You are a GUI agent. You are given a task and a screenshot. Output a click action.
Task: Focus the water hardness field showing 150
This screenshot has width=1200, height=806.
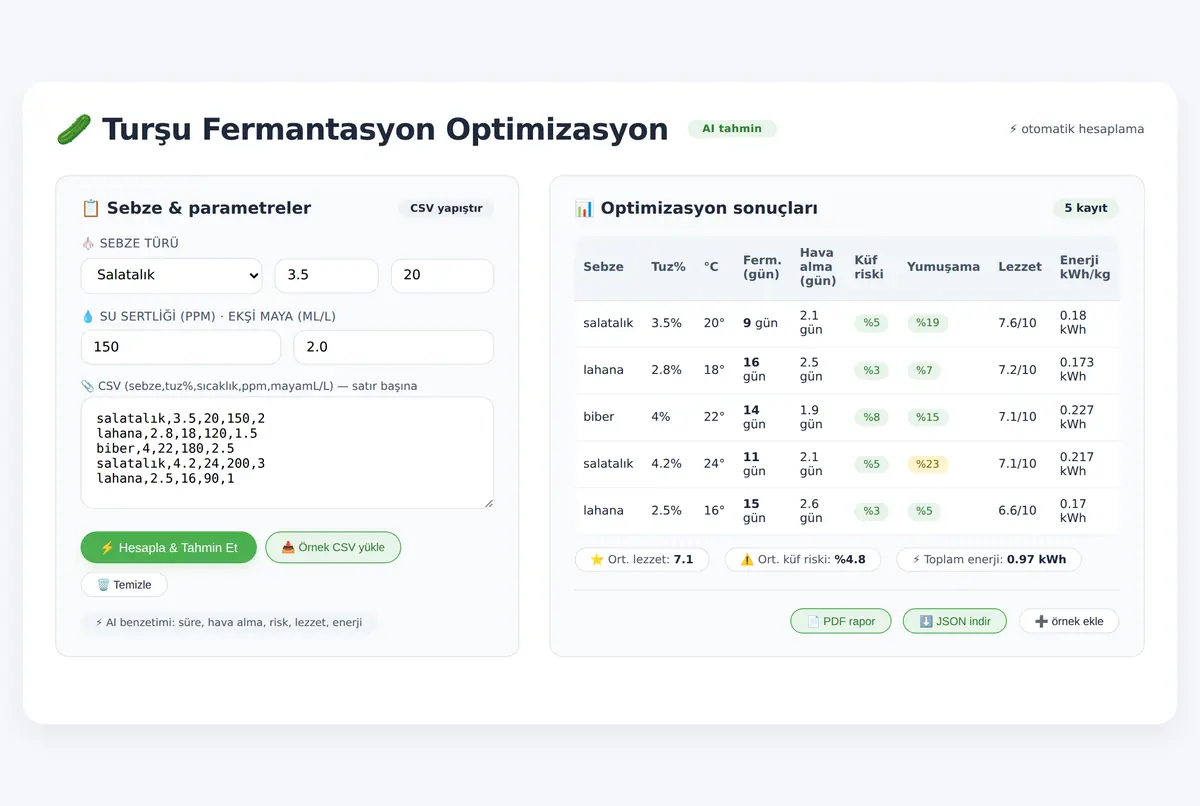(x=181, y=347)
